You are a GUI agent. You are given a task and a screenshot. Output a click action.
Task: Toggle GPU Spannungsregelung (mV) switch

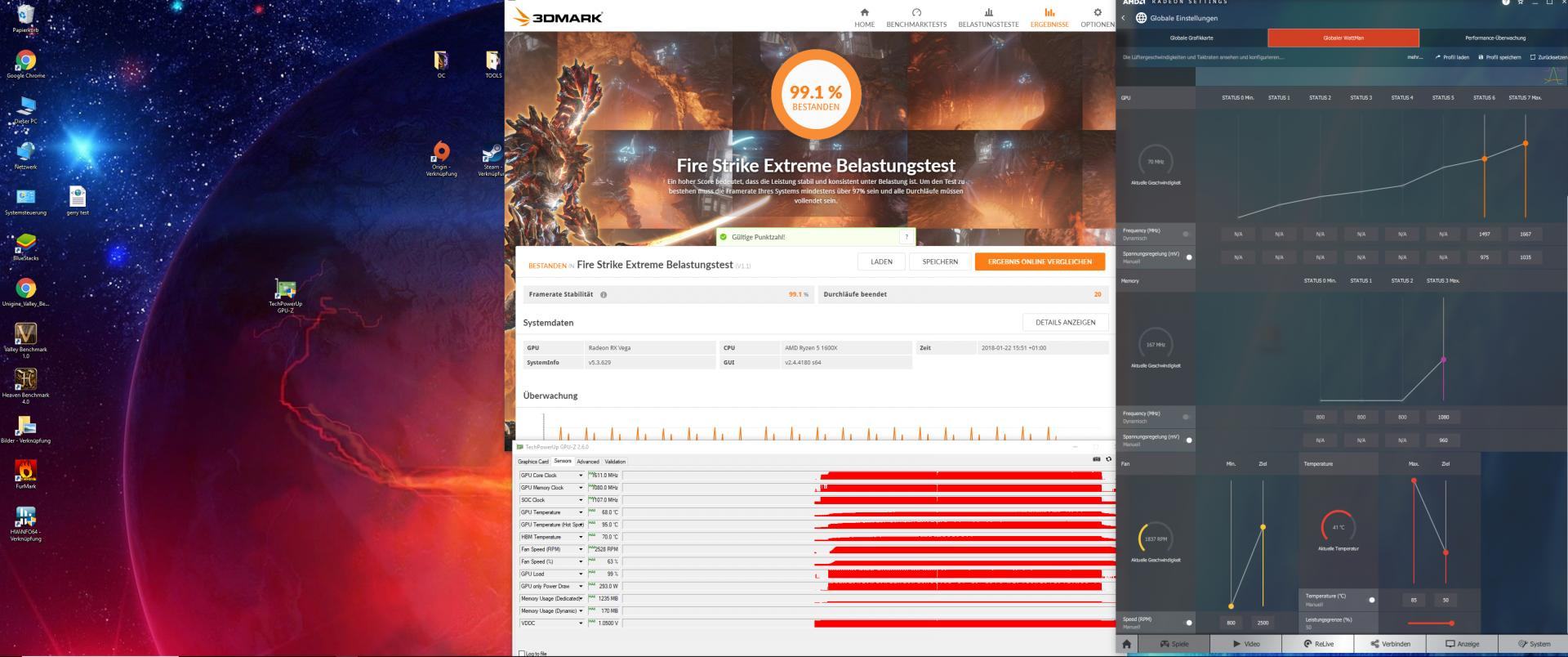click(x=1188, y=257)
